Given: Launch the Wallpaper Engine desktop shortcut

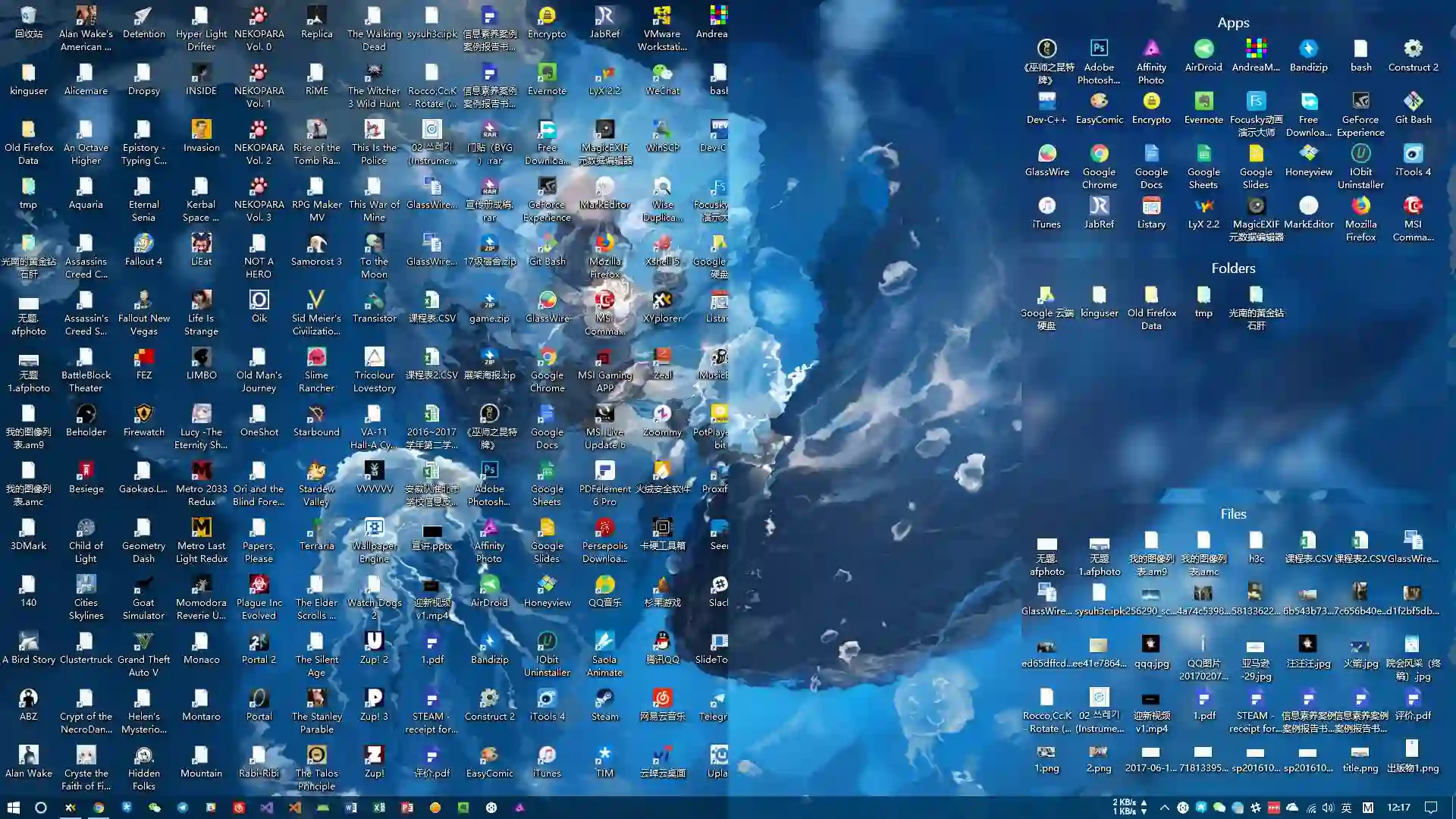Looking at the screenshot, I should (374, 529).
